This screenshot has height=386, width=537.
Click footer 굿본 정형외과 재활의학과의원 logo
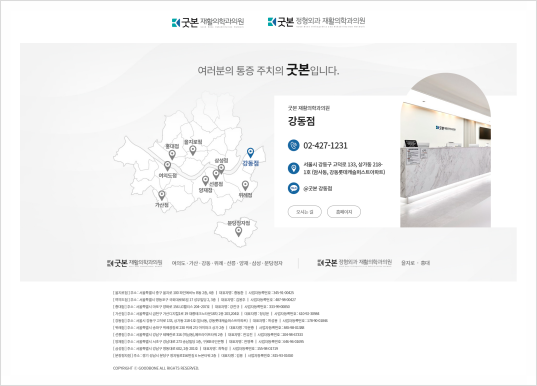[354, 263]
